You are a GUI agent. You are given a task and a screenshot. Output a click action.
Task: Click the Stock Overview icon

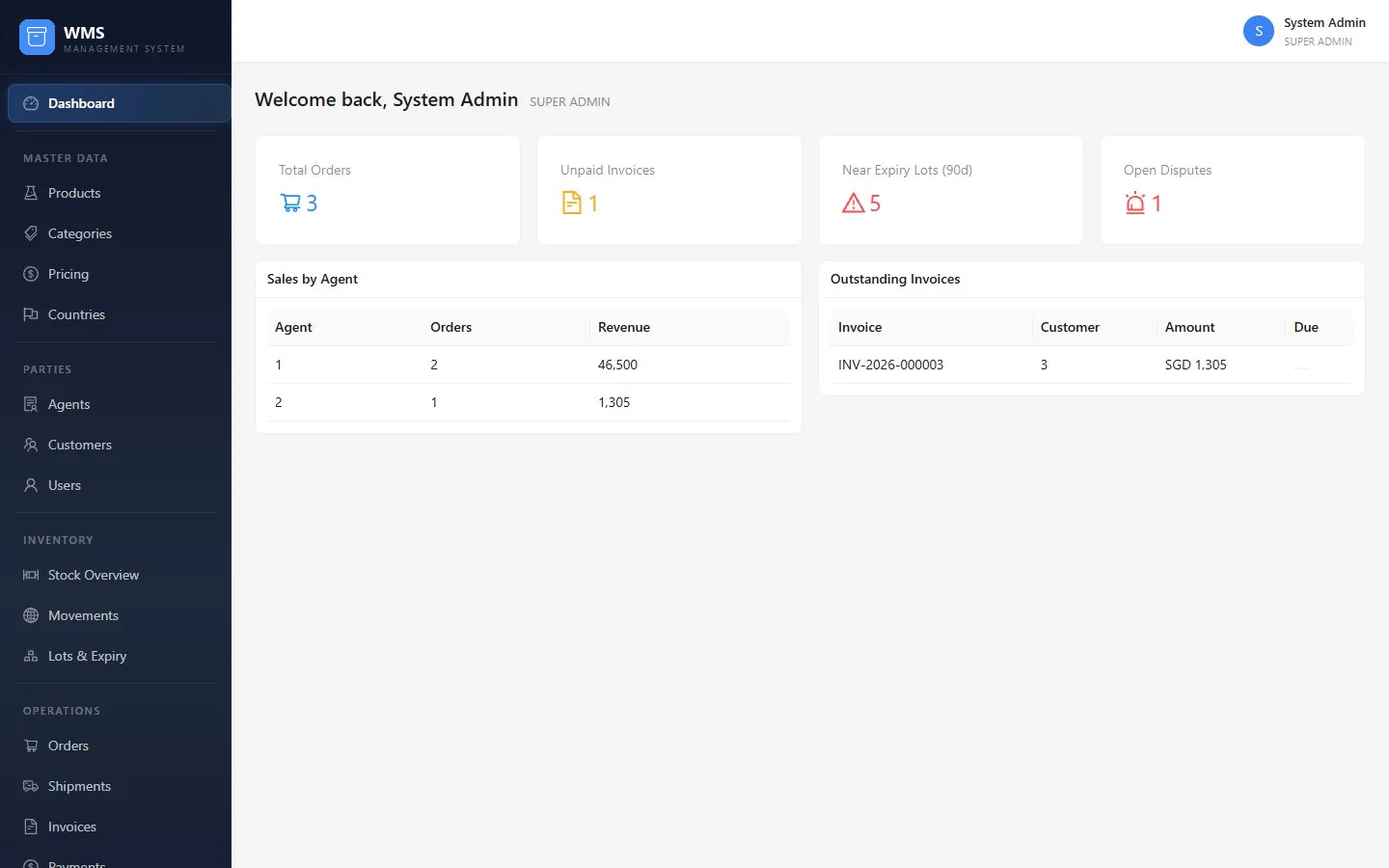click(x=31, y=575)
